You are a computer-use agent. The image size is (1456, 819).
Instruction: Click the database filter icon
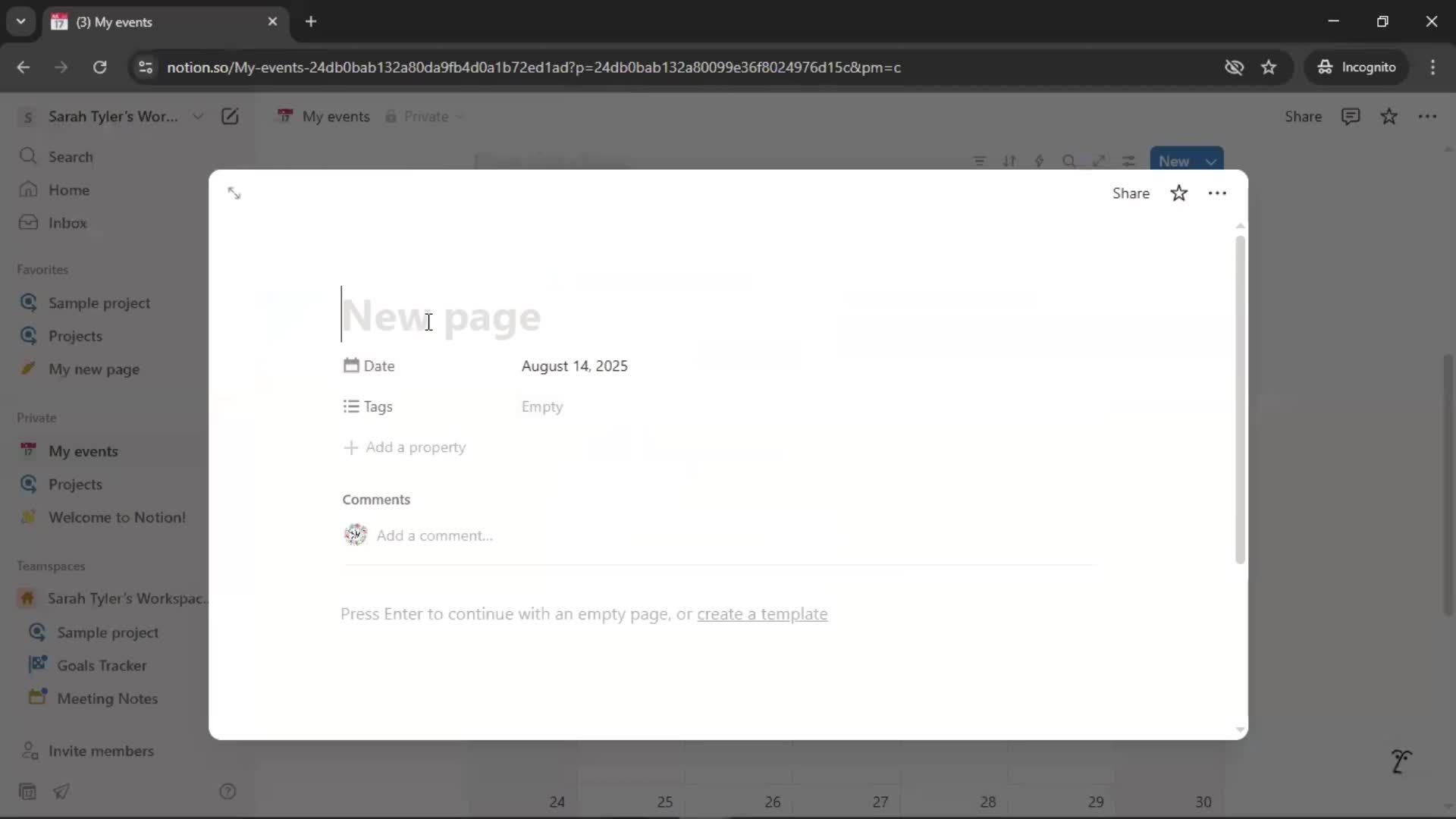click(980, 162)
